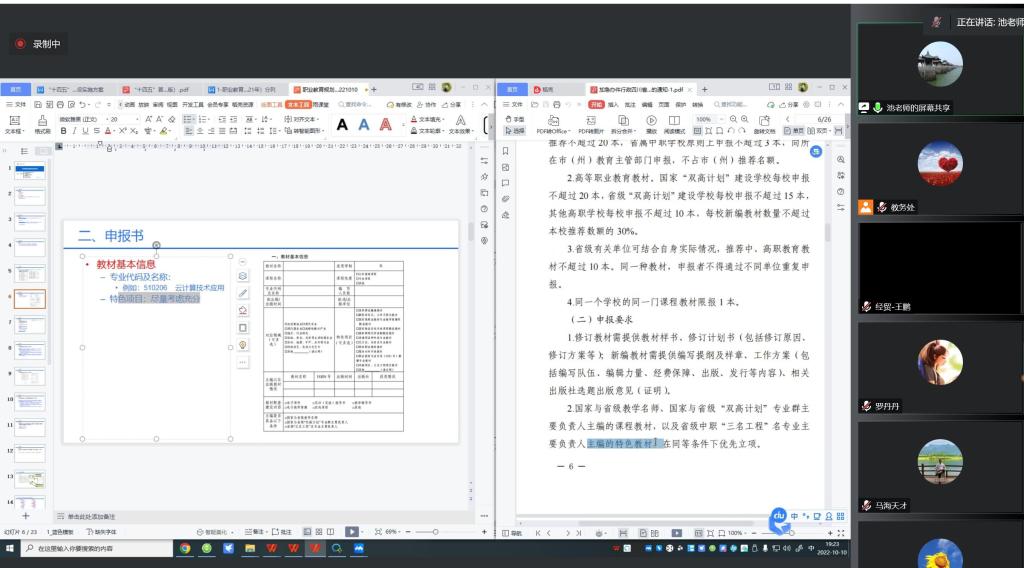Open File Explorer from taskbar
Viewport: 1024px width, 568px height.
click(x=249, y=548)
